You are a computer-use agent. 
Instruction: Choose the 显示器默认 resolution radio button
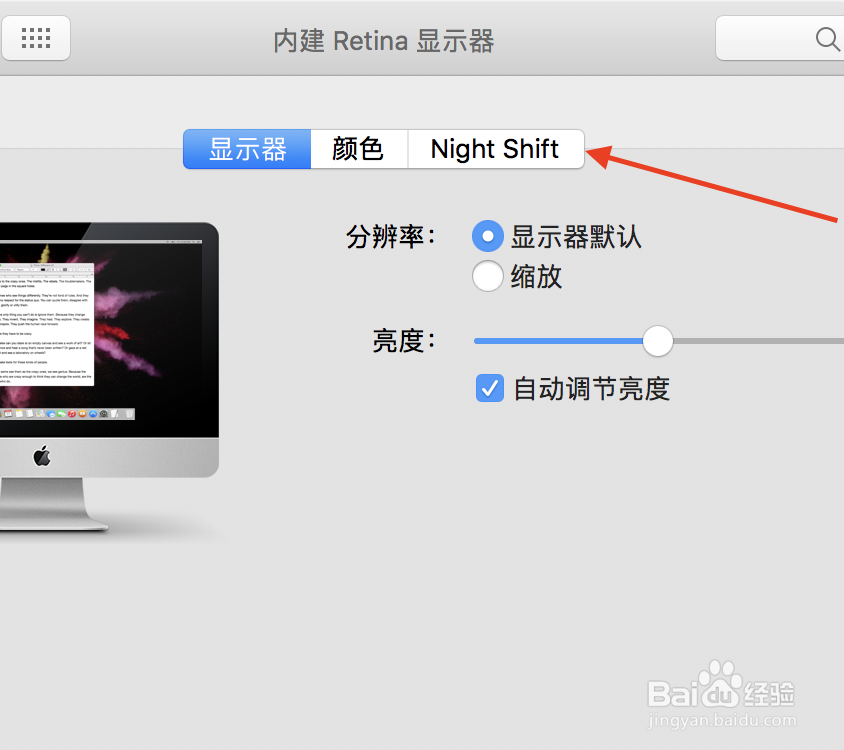[488, 236]
